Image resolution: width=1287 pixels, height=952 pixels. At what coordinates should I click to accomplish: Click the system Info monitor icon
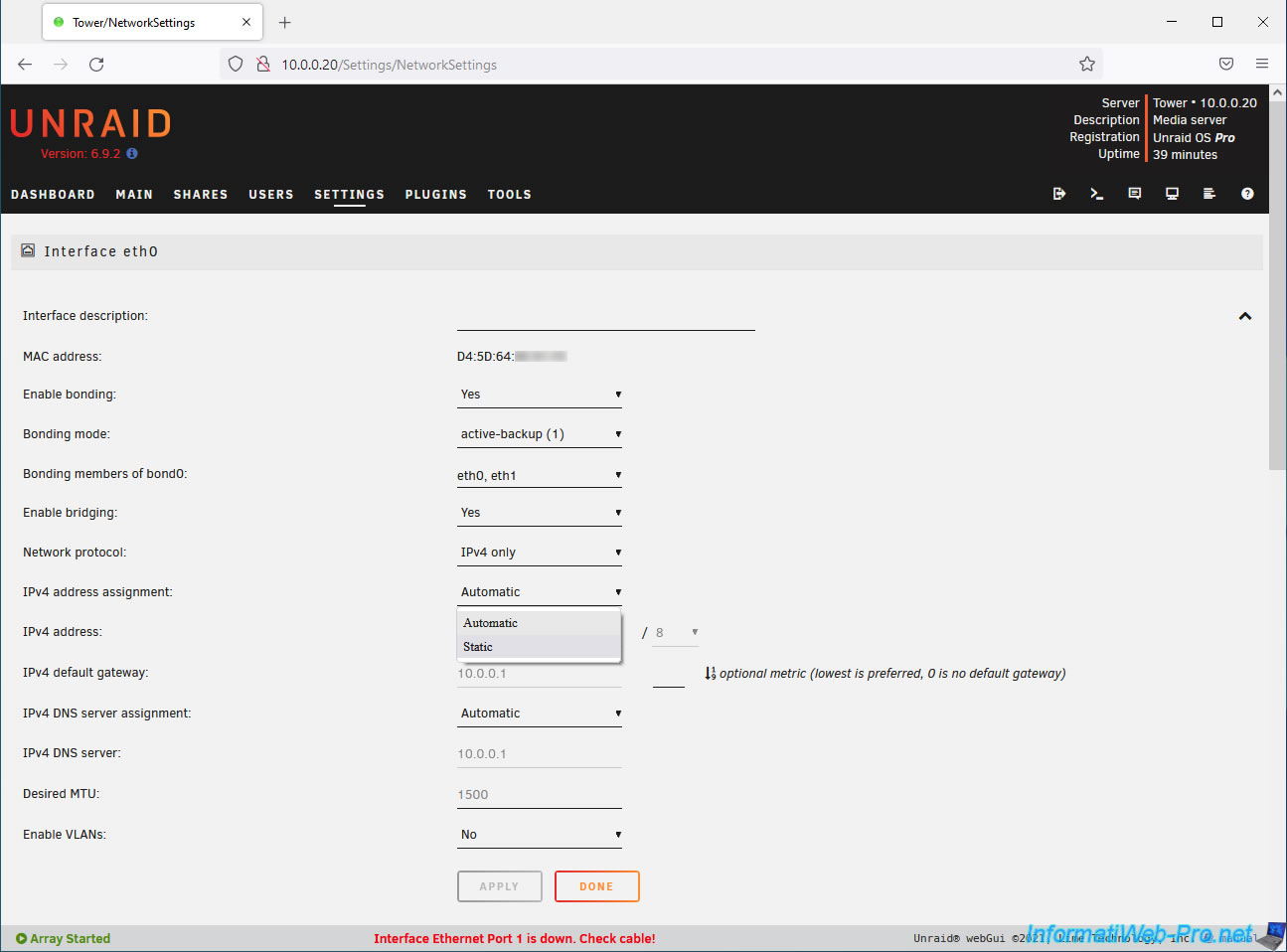(x=1172, y=194)
